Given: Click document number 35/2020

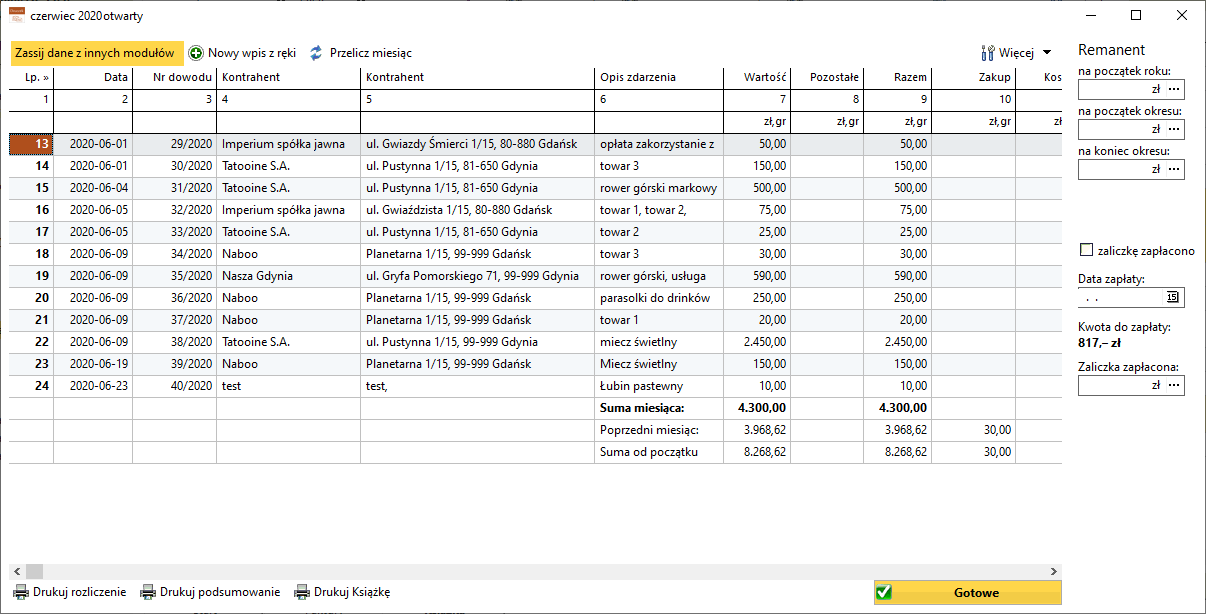Looking at the screenshot, I should coord(175,276).
